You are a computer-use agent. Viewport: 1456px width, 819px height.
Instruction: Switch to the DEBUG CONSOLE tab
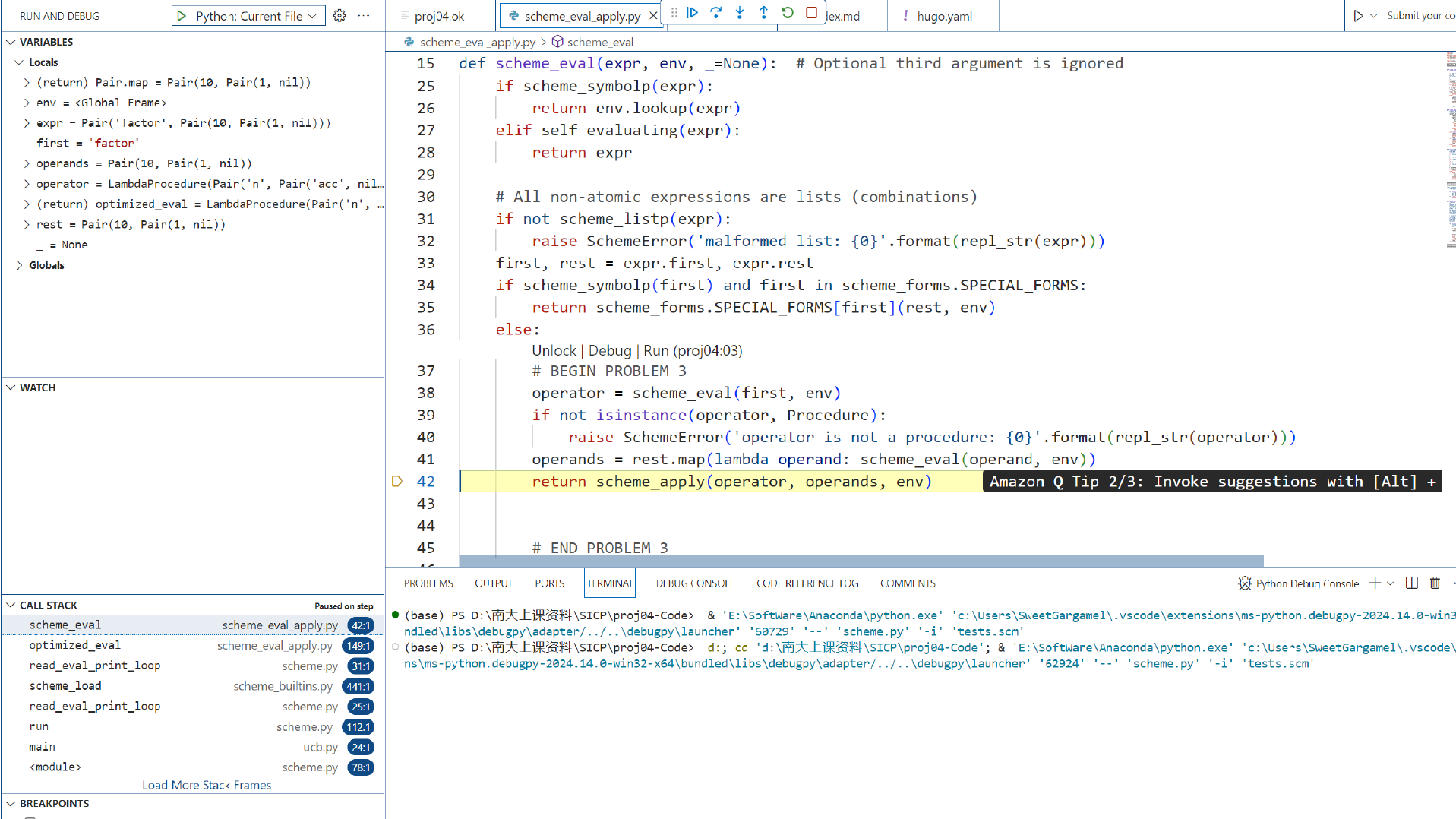pos(694,583)
